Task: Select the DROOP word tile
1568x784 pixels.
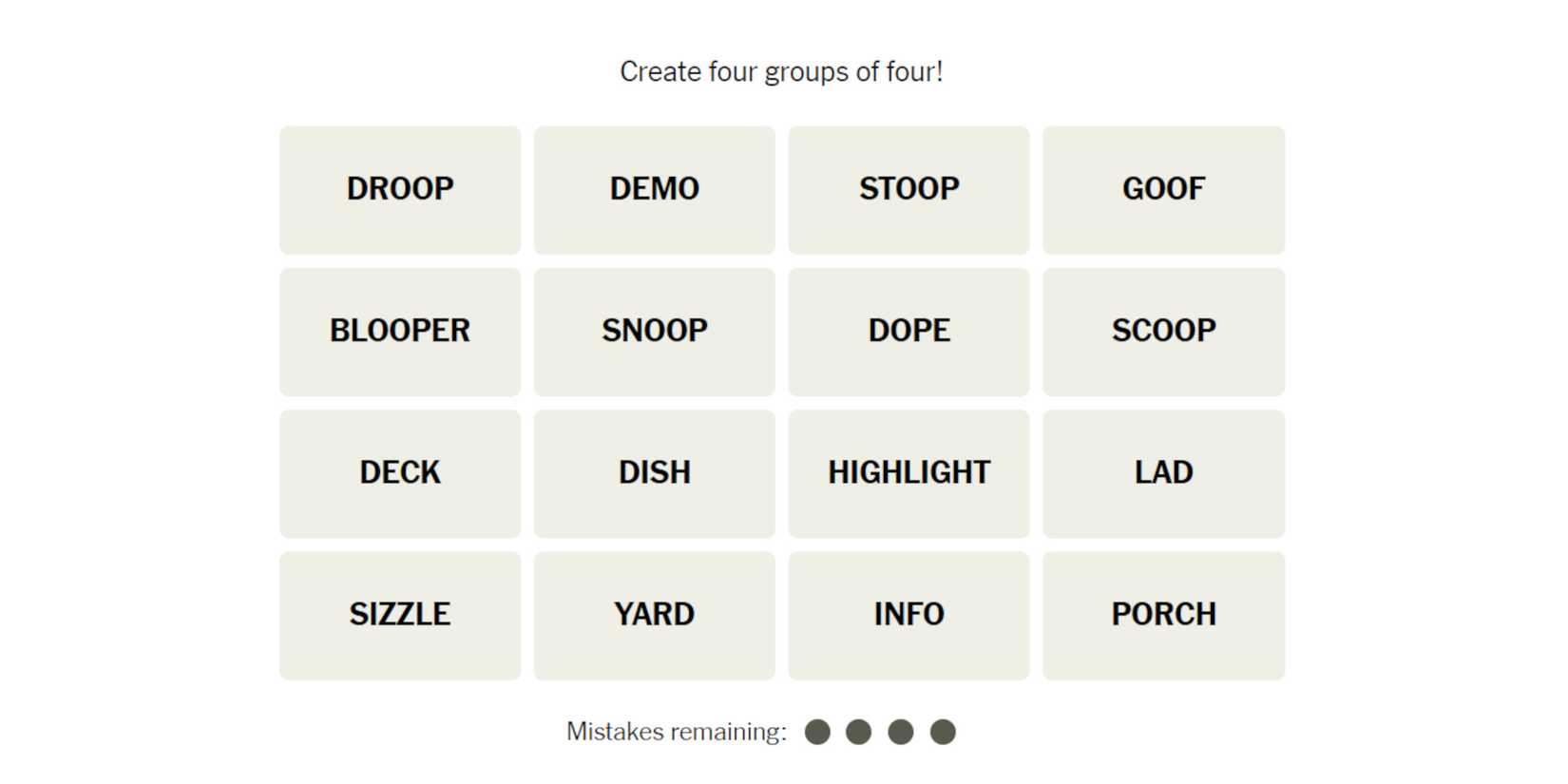Action: [x=400, y=190]
